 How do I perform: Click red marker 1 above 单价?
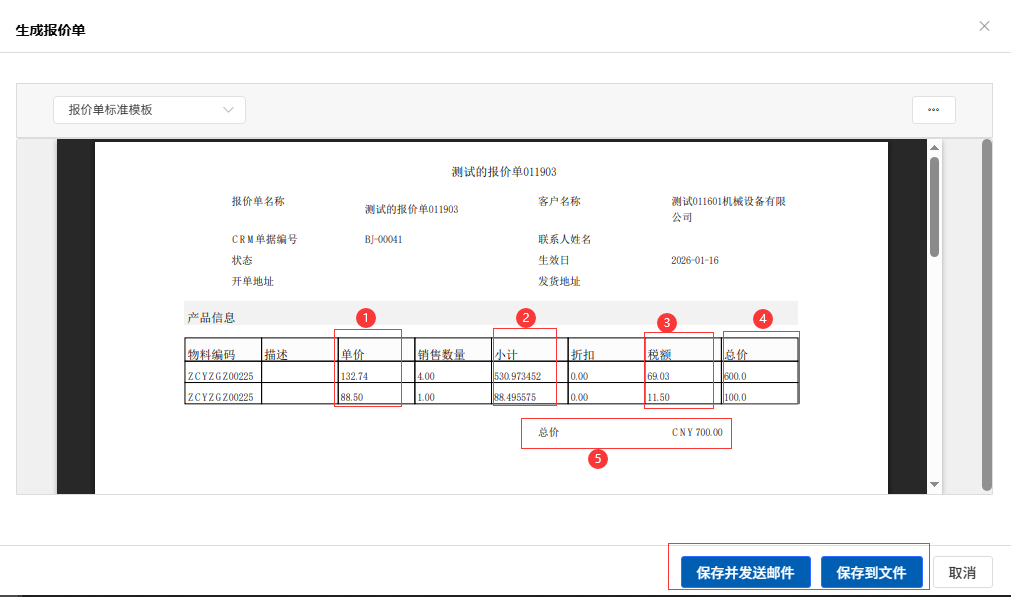coord(366,318)
